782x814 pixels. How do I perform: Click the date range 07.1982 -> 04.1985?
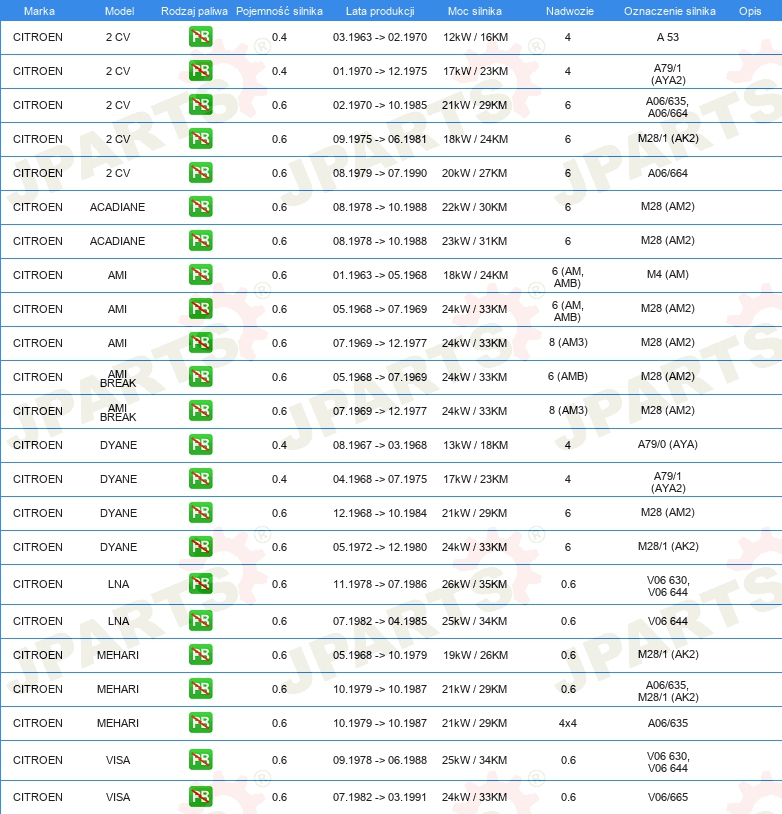[x=380, y=621]
